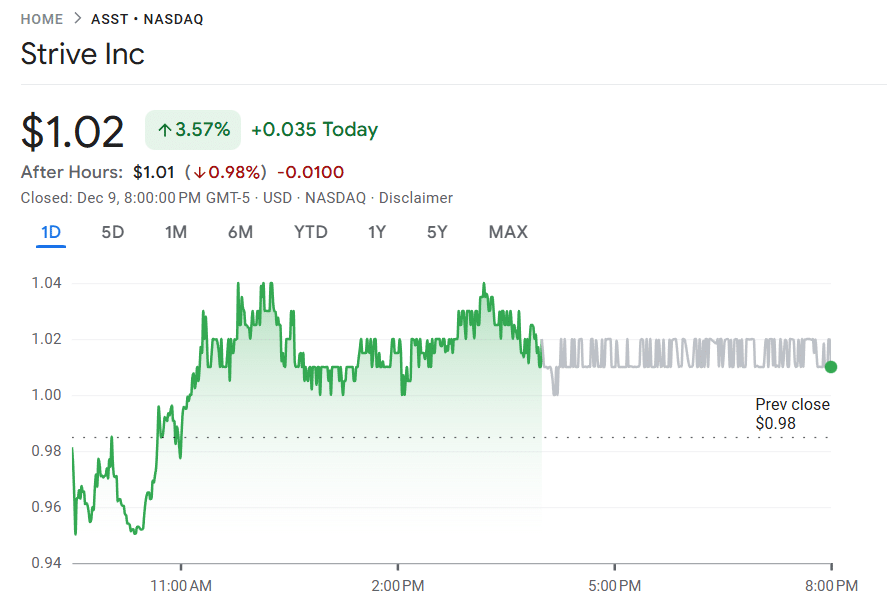Open the 6M chart tab
This screenshot has height=613, width=887.
pyautogui.click(x=240, y=232)
